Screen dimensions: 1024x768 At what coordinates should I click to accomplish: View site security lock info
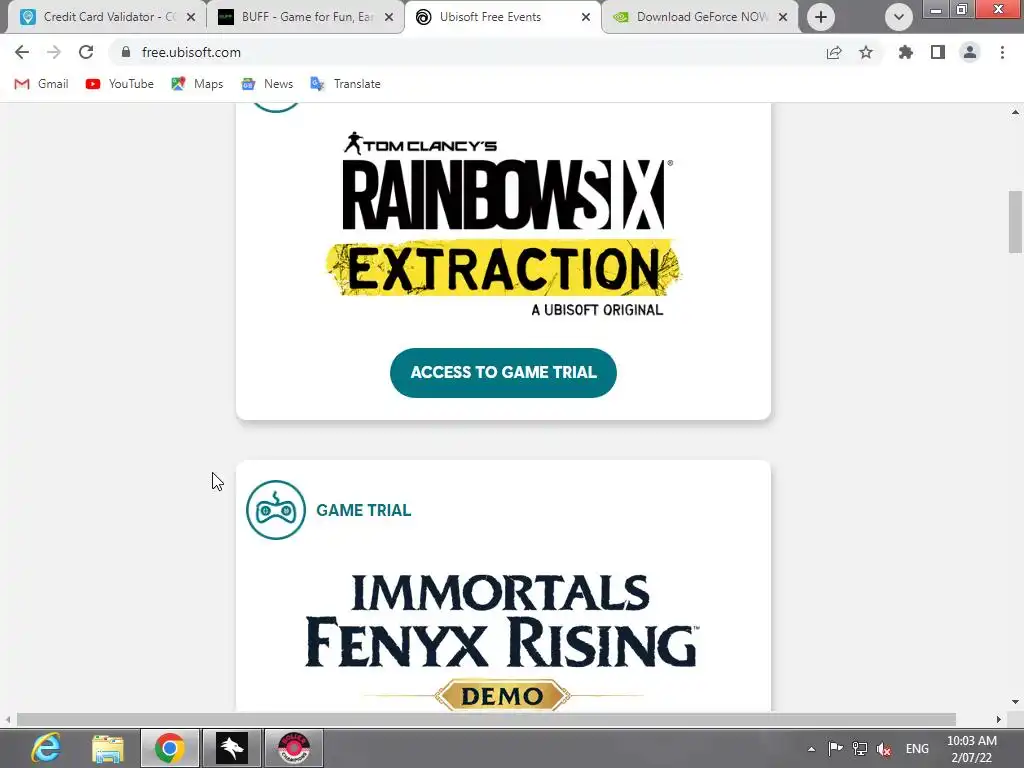[125, 52]
